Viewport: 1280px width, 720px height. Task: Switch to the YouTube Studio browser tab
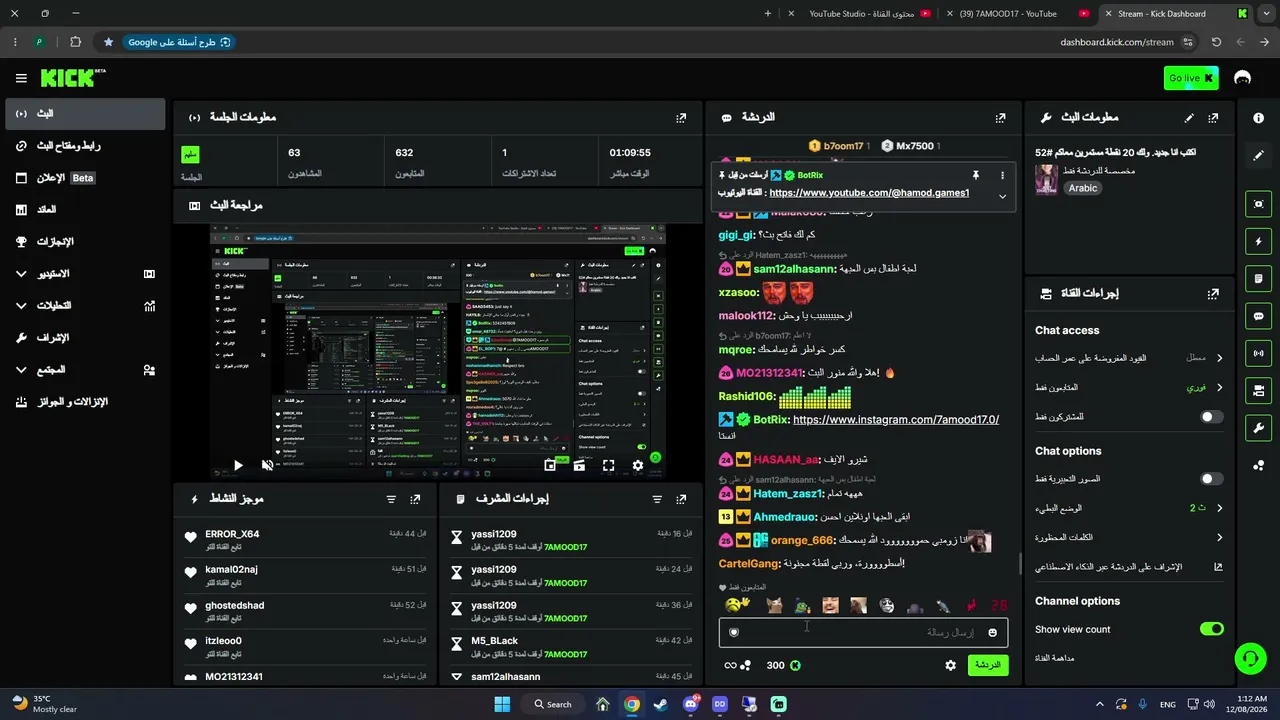[860, 14]
